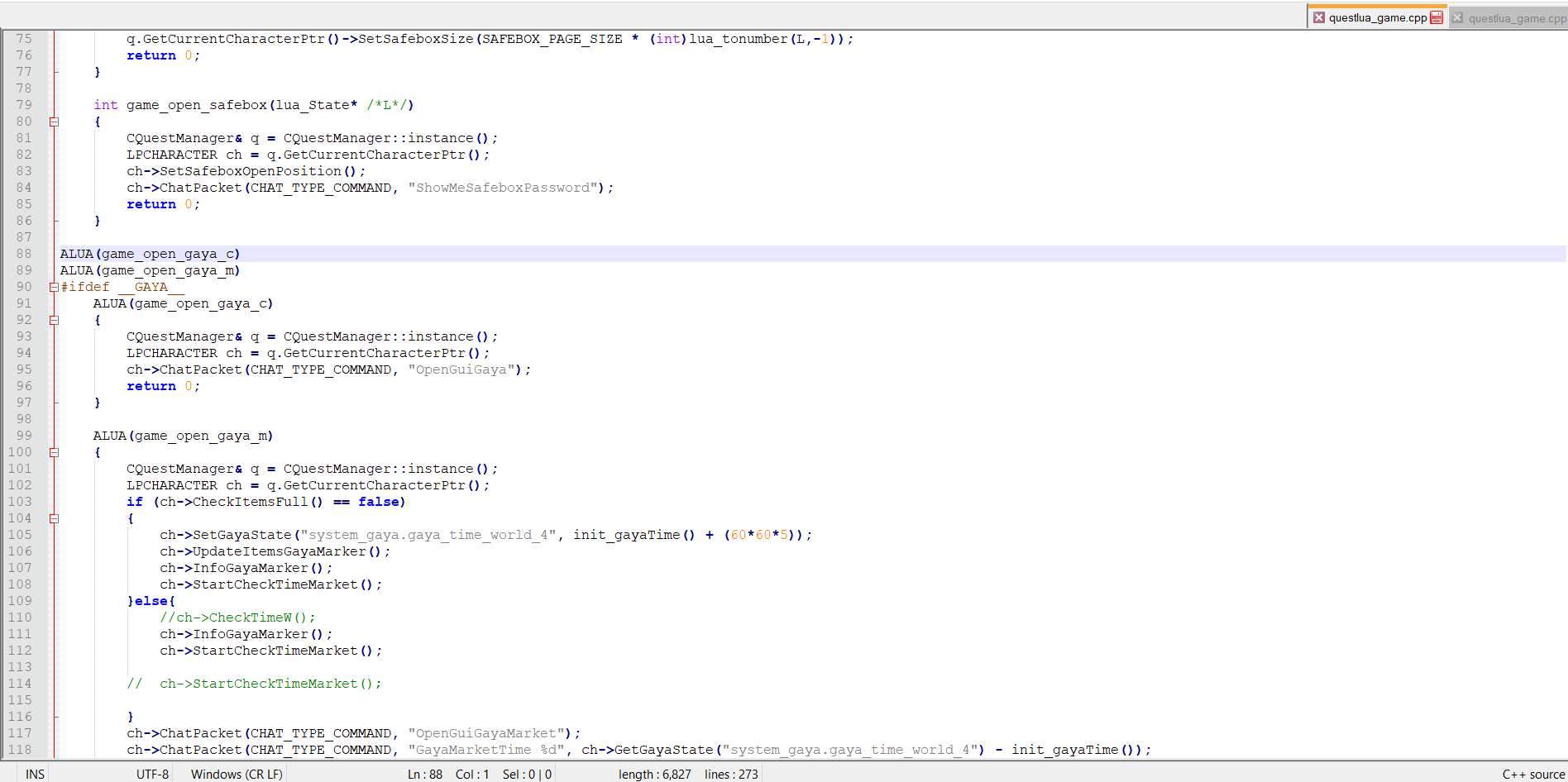Collapse the if-block fold at line 104
This screenshot has width=1568, height=782.
coord(54,518)
